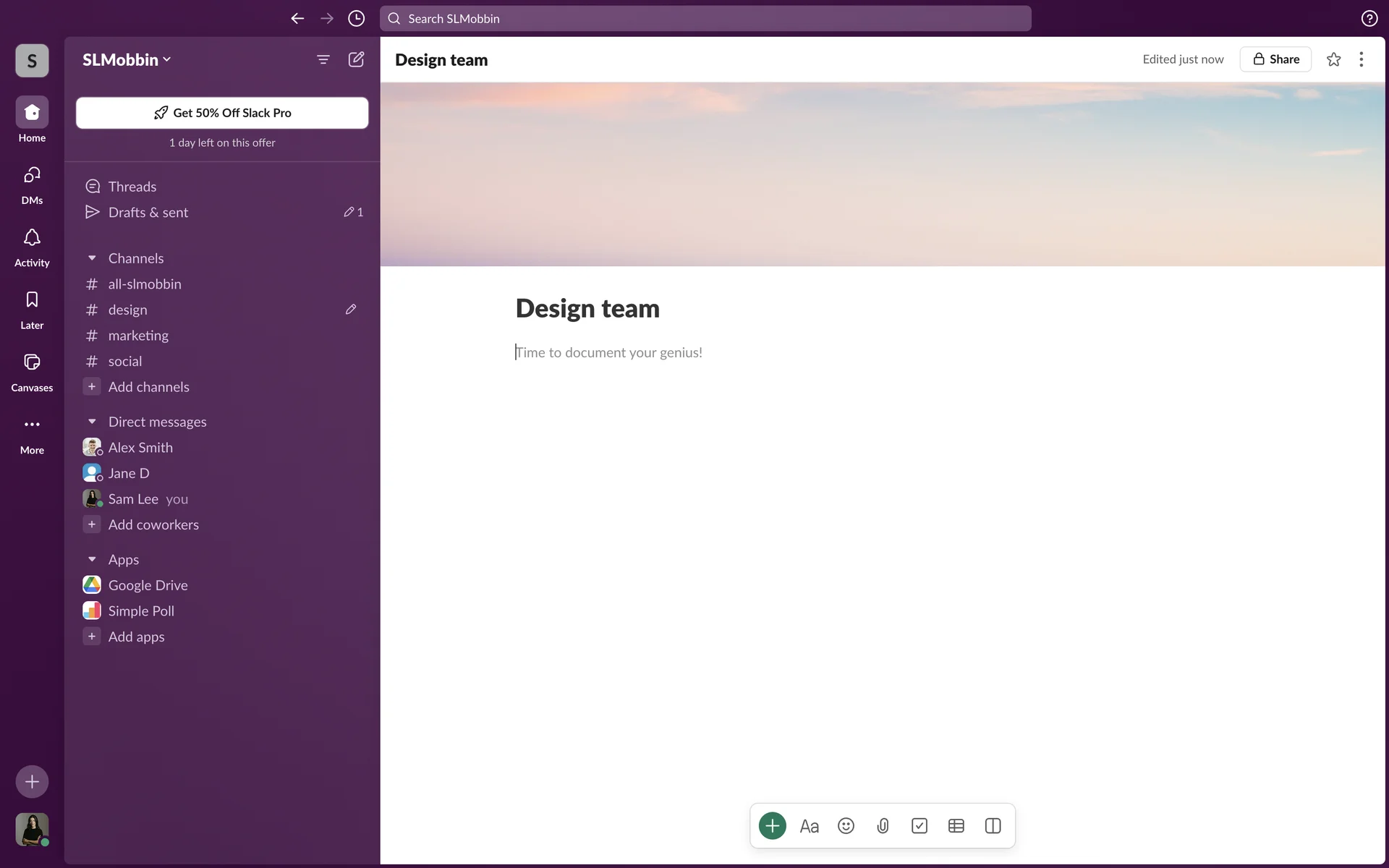This screenshot has width=1389, height=868.
Task: Open the history clock icon
Action: 356,18
